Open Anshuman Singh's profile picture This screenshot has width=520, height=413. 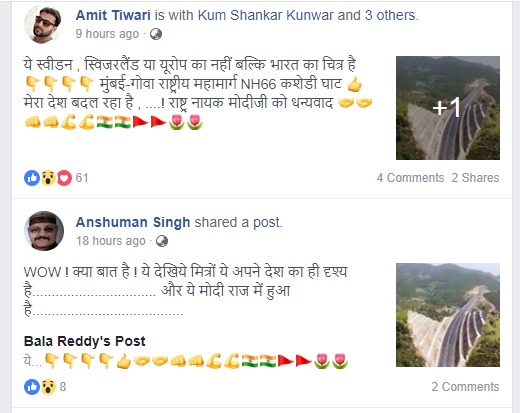(43, 231)
